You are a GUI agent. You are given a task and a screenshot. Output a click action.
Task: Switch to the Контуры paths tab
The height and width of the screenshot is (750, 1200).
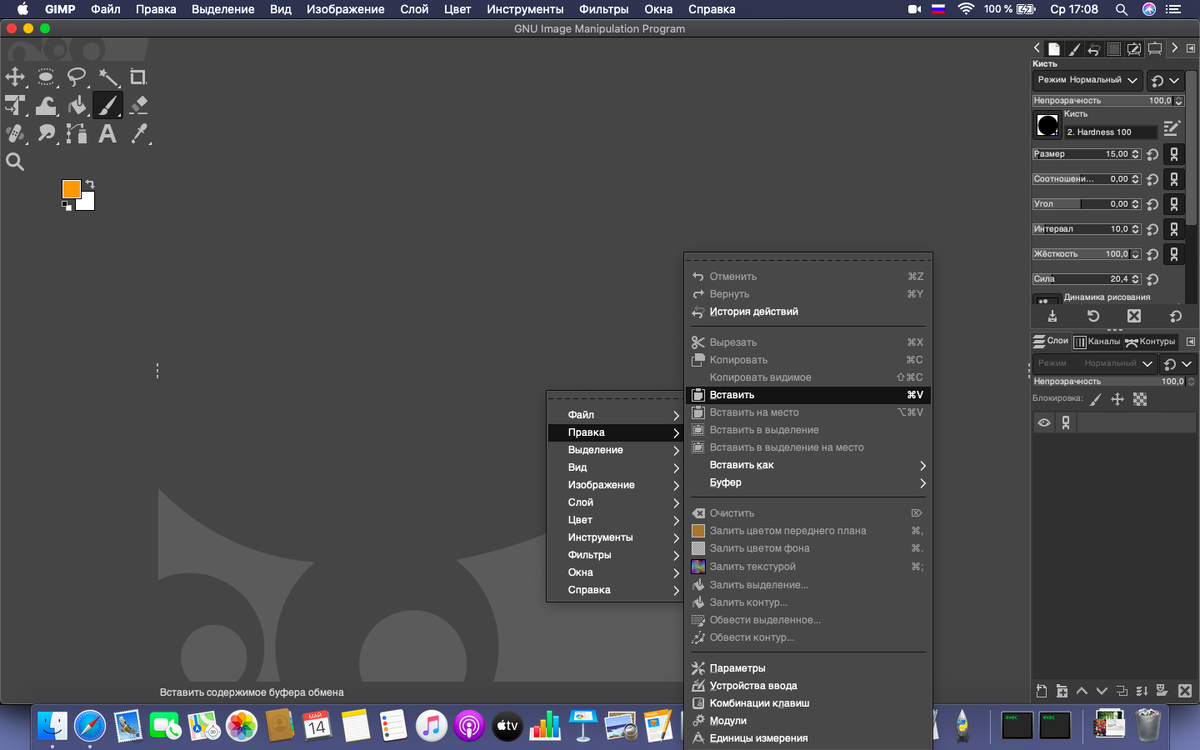(x=1150, y=341)
